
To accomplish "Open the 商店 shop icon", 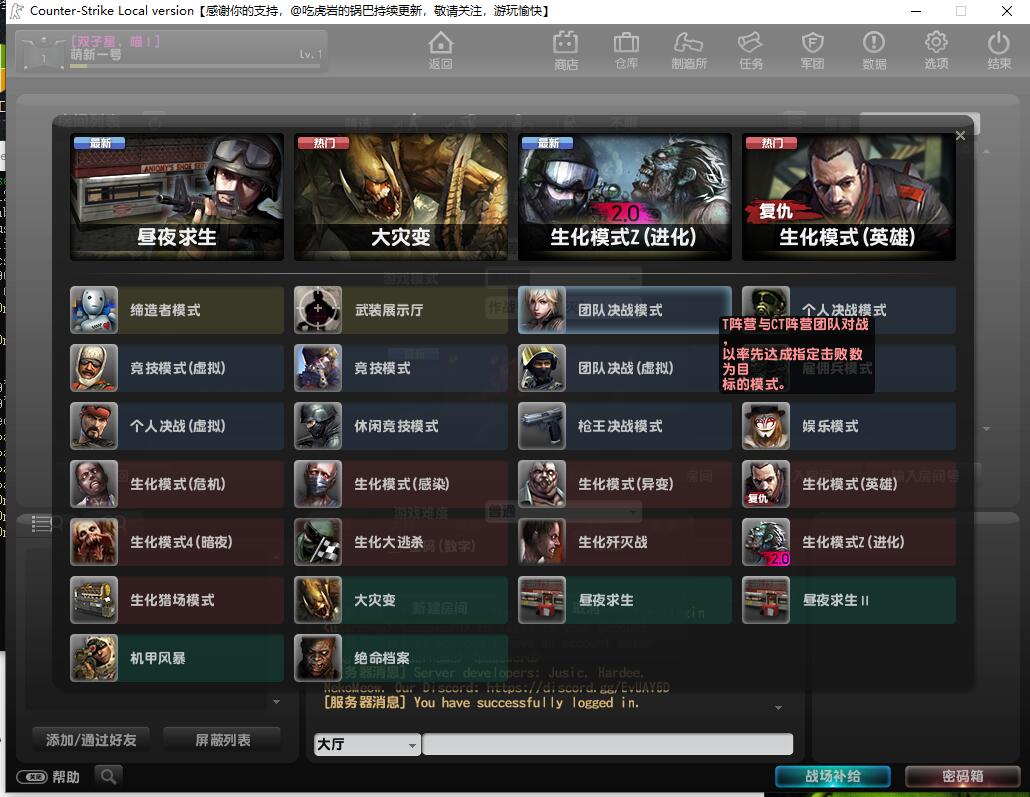I will (x=566, y=50).
